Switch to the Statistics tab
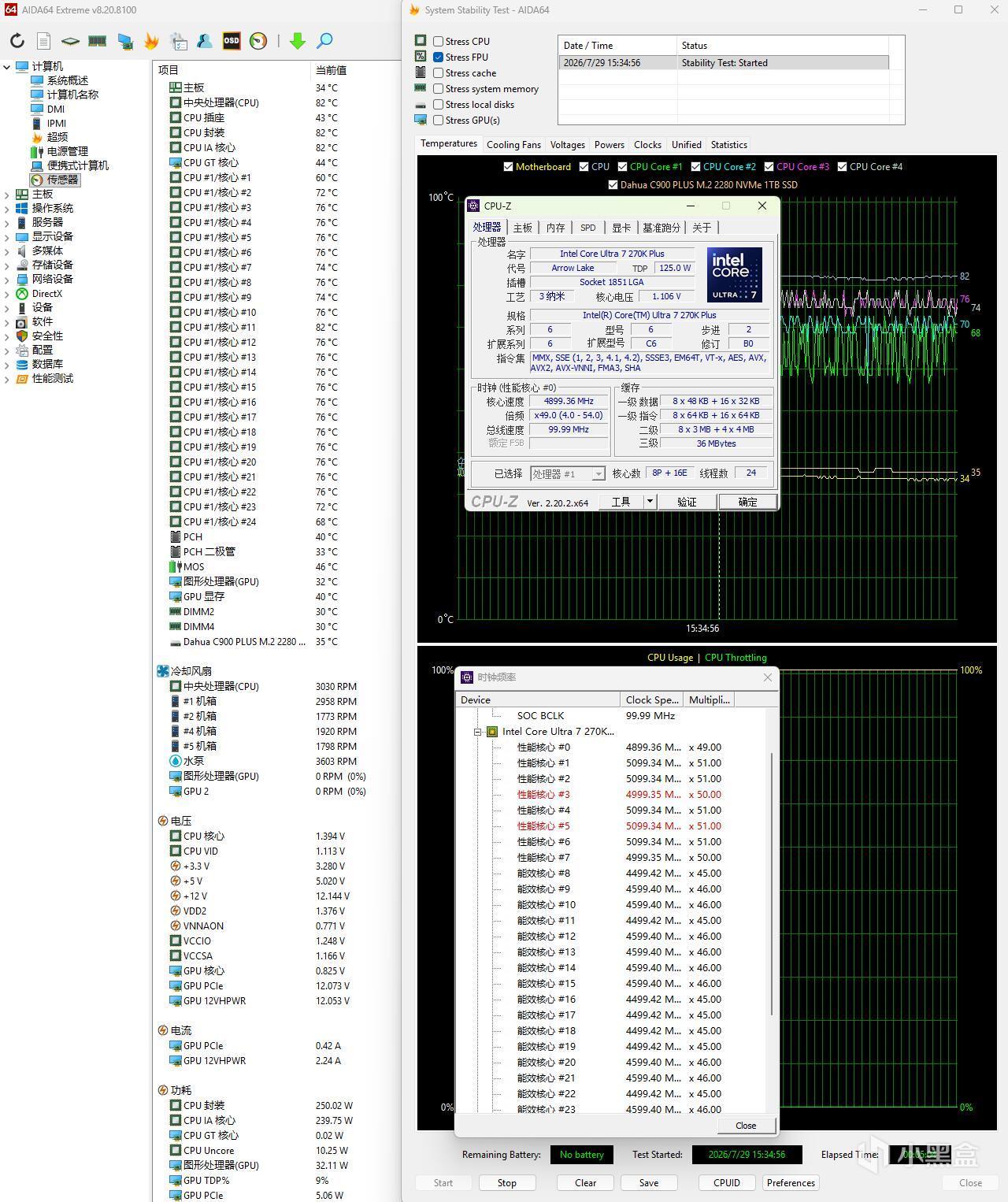Image resolution: width=1008 pixels, height=1202 pixels. (729, 145)
